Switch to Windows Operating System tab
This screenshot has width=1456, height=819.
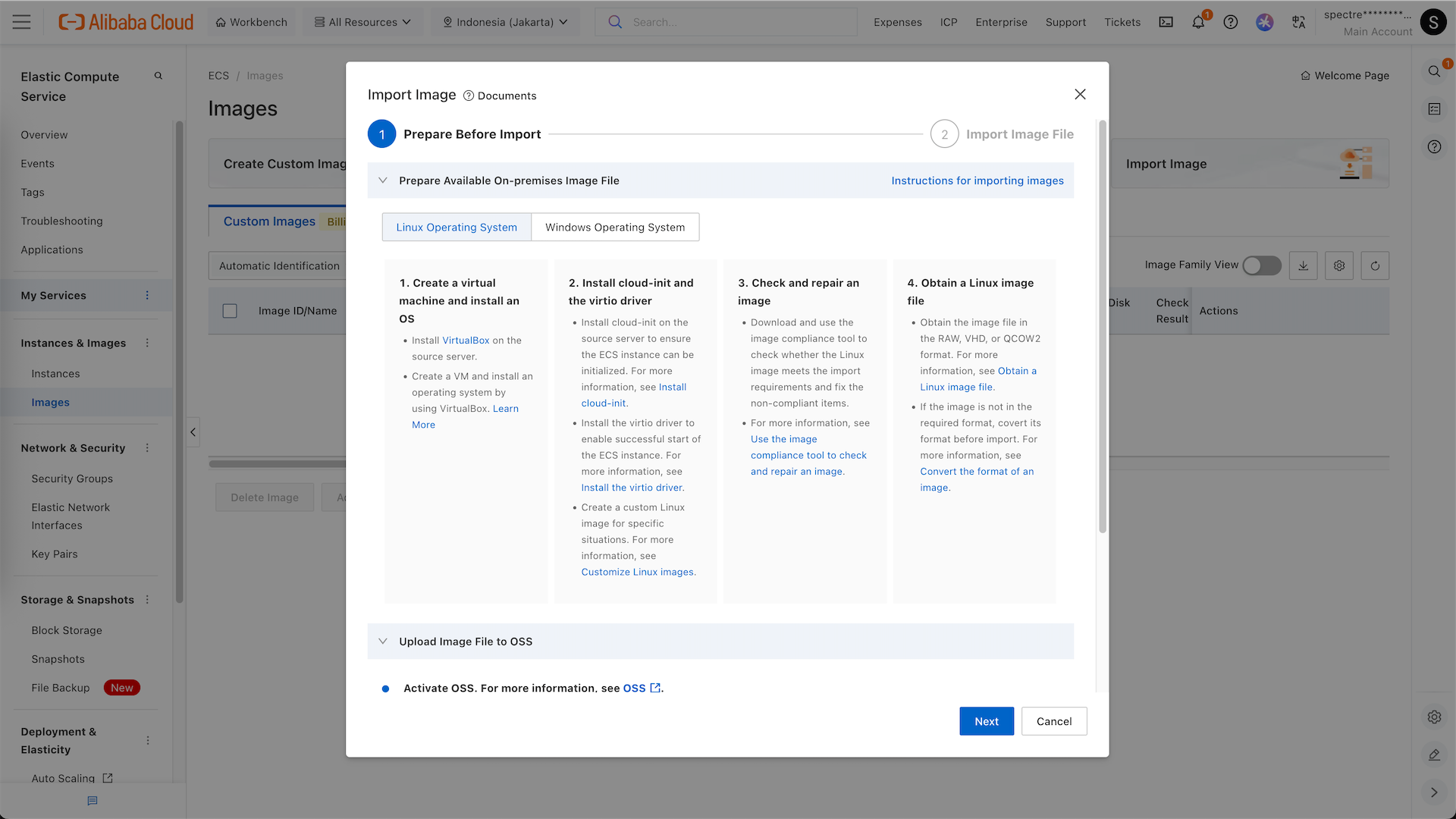point(615,227)
